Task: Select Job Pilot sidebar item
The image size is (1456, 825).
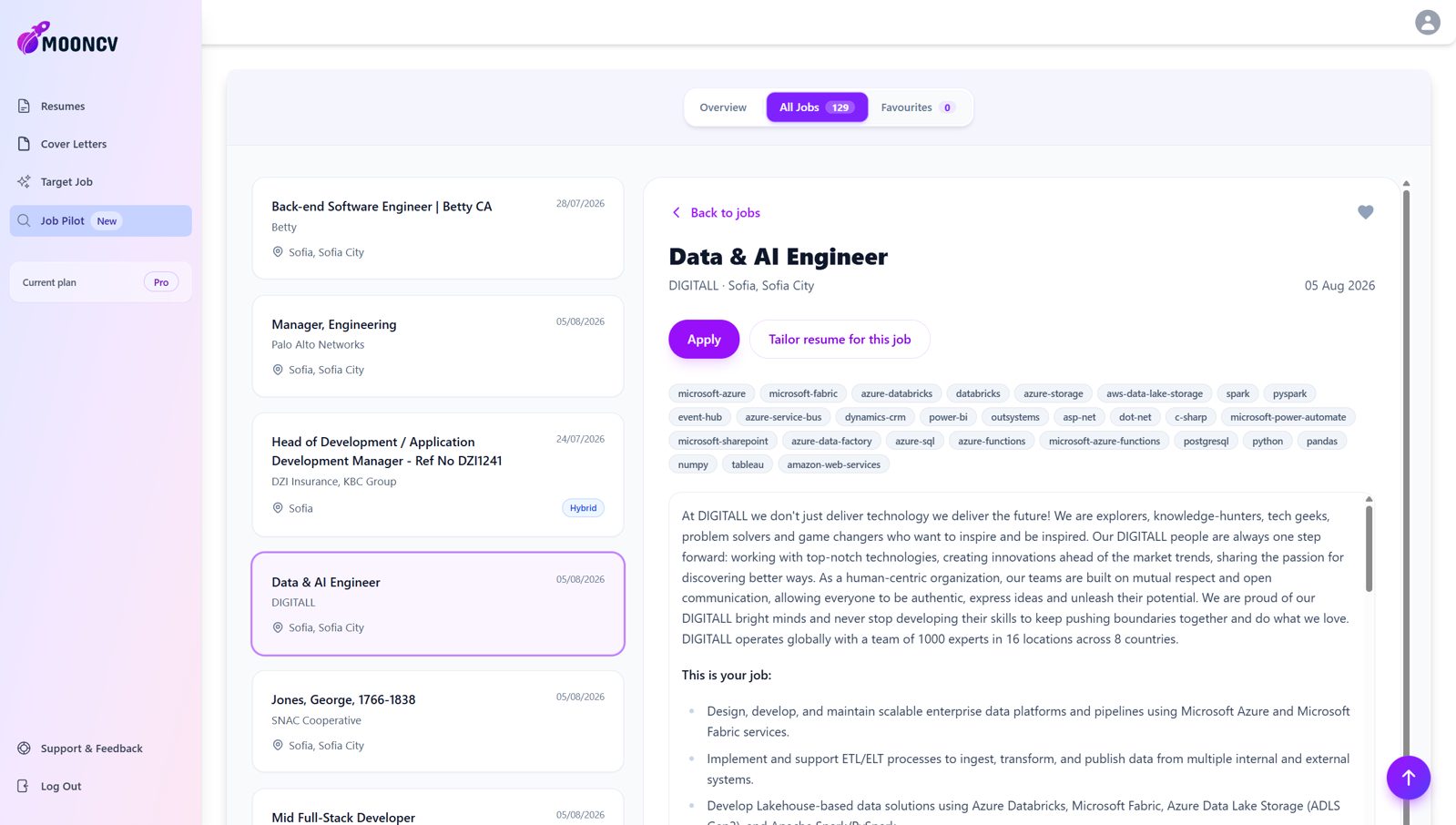Action: pyautogui.click(x=100, y=220)
